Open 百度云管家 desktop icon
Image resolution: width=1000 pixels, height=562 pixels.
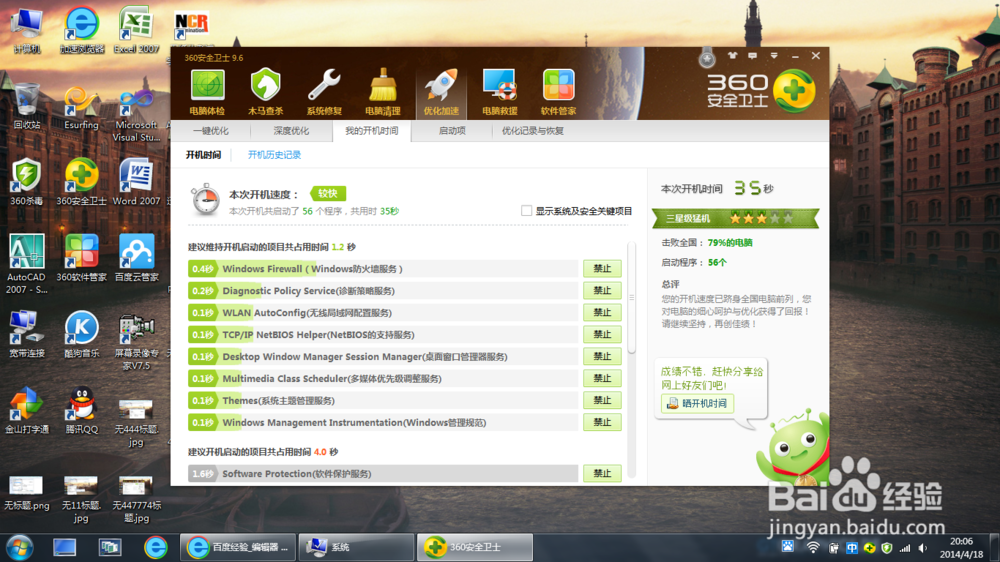136,258
